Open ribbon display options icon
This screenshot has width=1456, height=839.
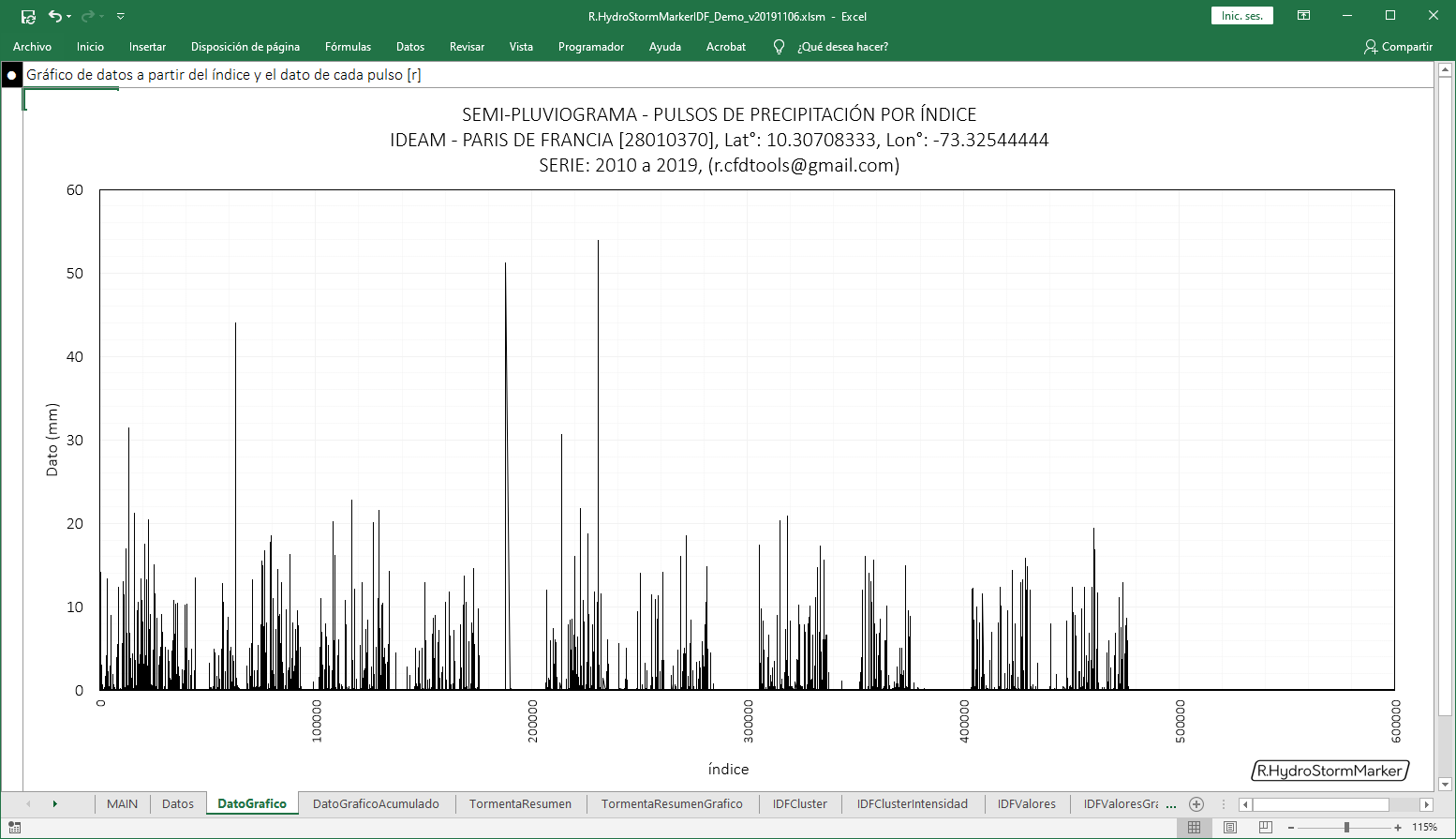[1303, 16]
